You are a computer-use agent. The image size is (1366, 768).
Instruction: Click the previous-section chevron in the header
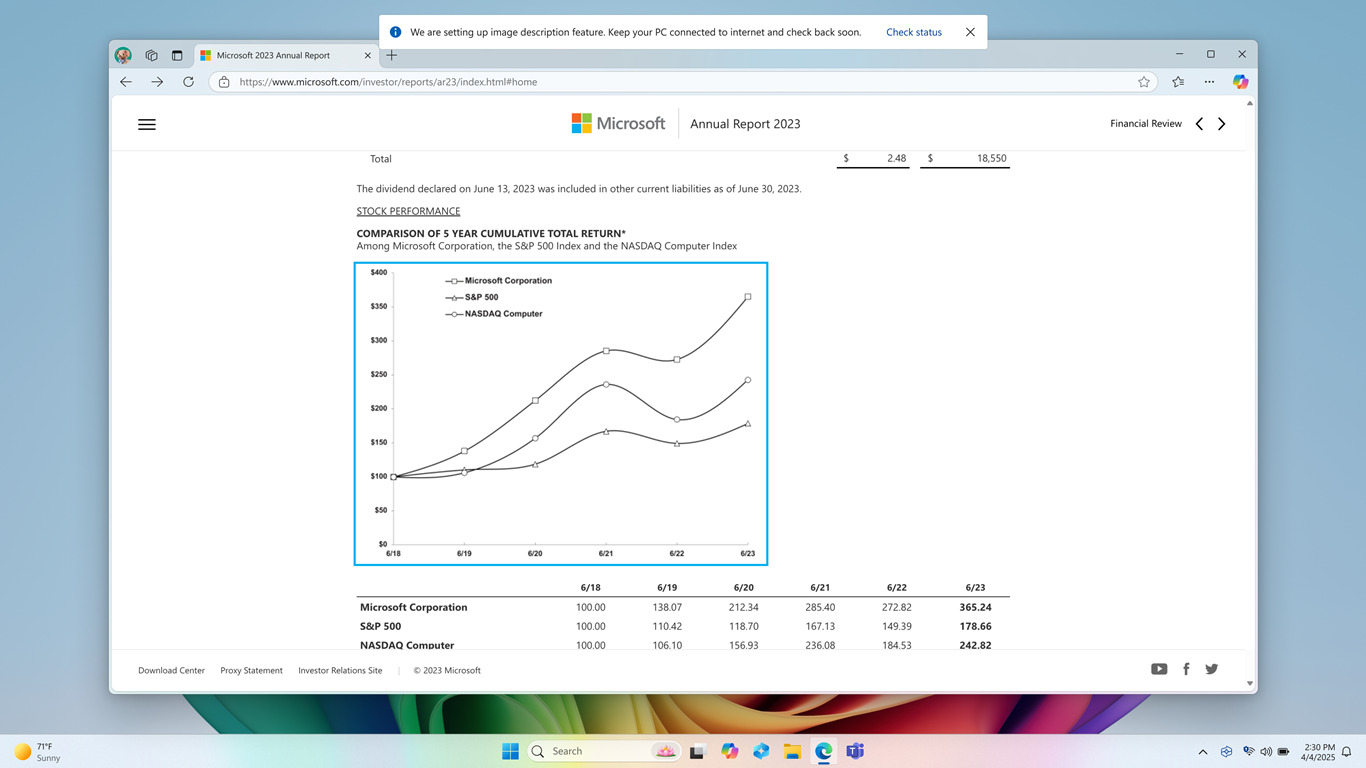pyautogui.click(x=1199, y=123)
